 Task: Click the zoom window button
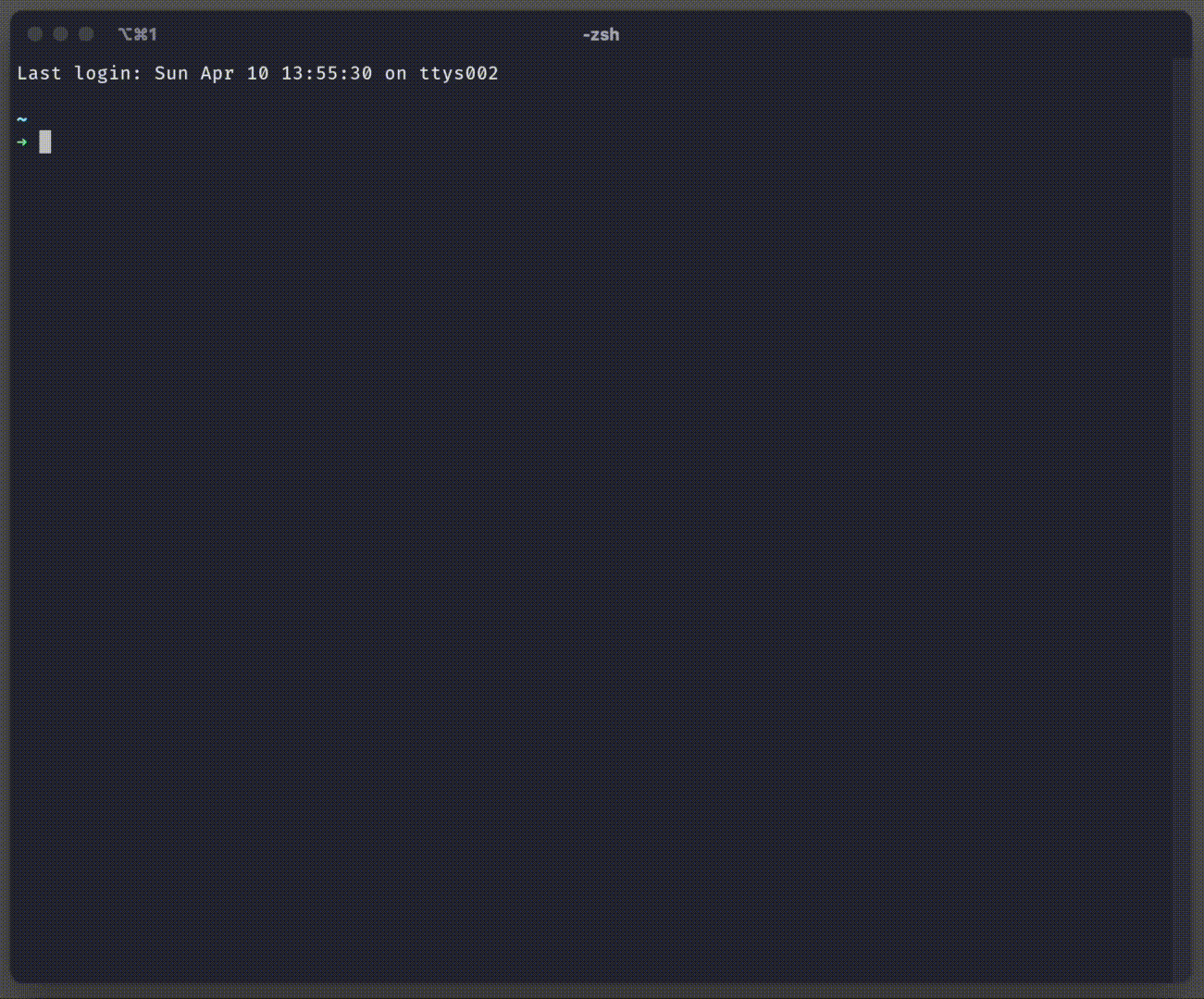click(86, 34)
